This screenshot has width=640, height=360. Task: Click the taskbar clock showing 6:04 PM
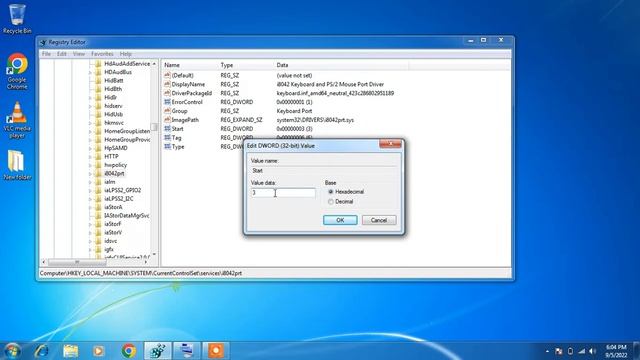coord(616,351)
